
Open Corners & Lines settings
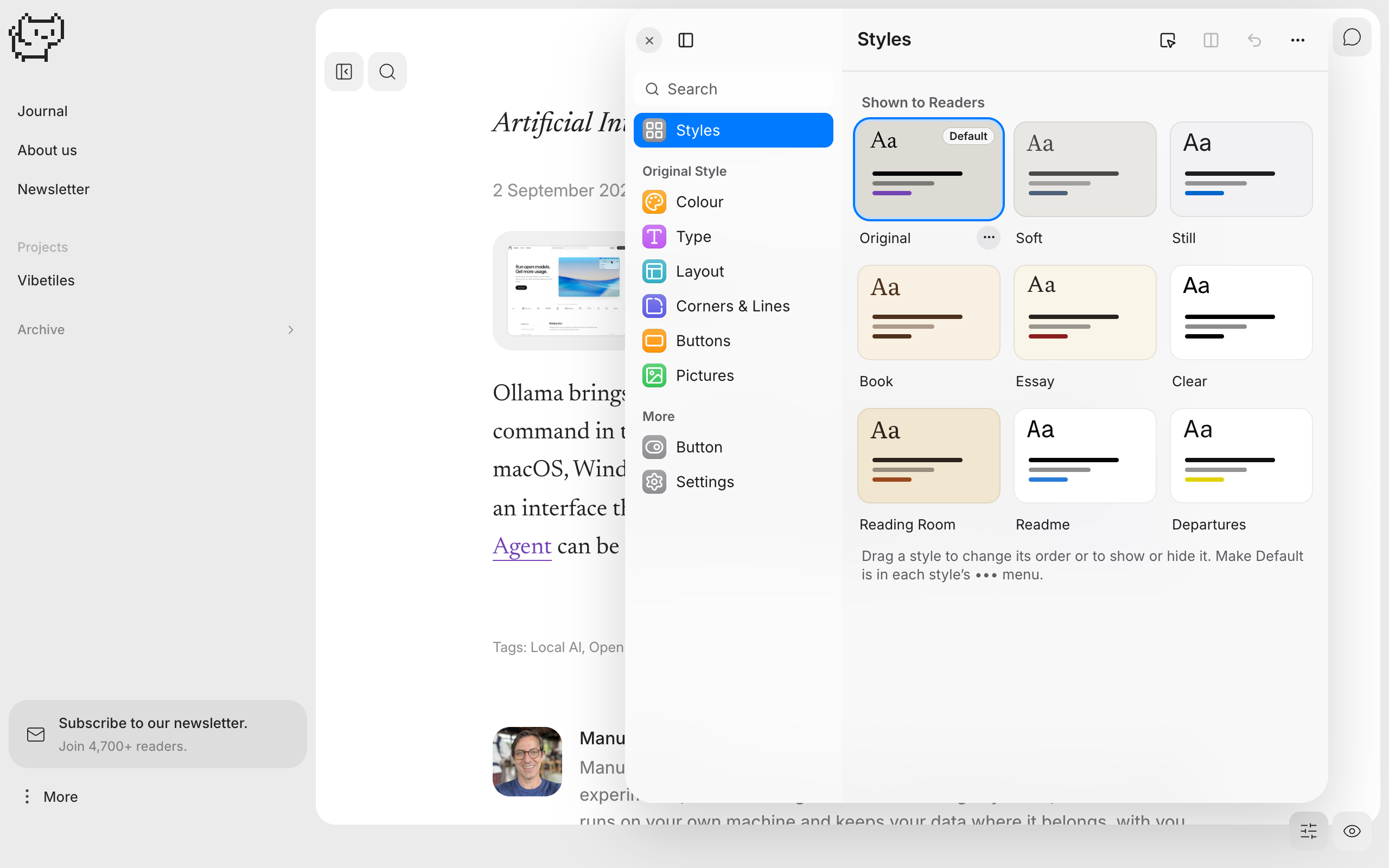coord(734,306)
